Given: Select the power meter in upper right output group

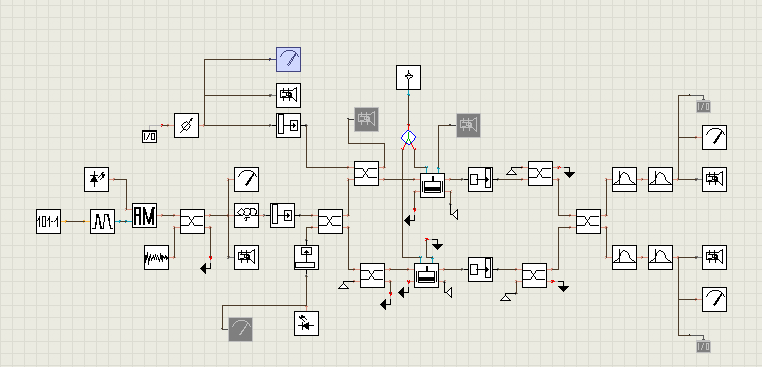Looking at the screenshot, I should [x=714, y=138].
